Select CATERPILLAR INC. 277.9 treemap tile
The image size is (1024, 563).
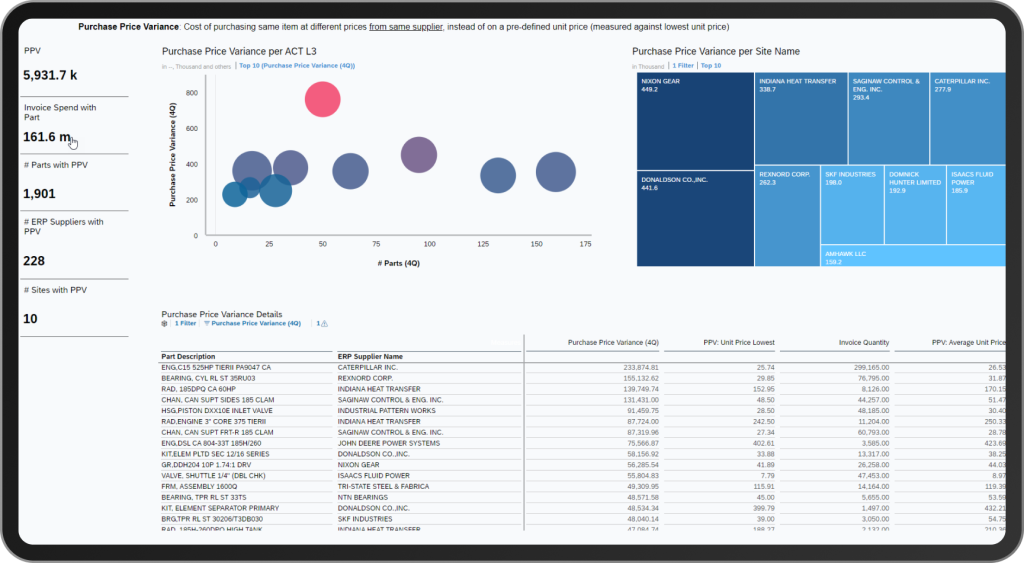coord(968,118)
